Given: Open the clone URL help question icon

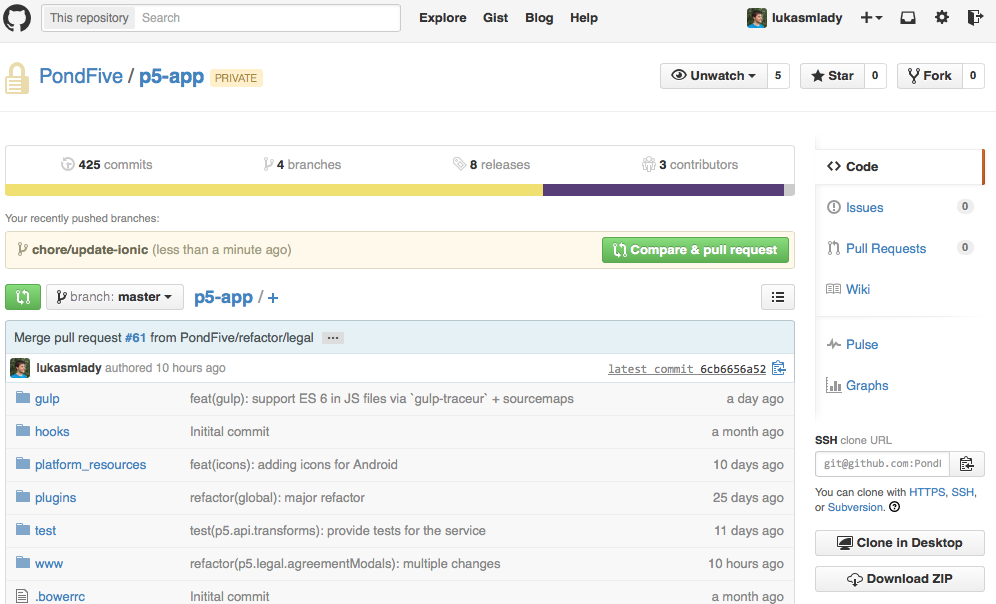Looking at the screenshot, I should coord(894,507).
